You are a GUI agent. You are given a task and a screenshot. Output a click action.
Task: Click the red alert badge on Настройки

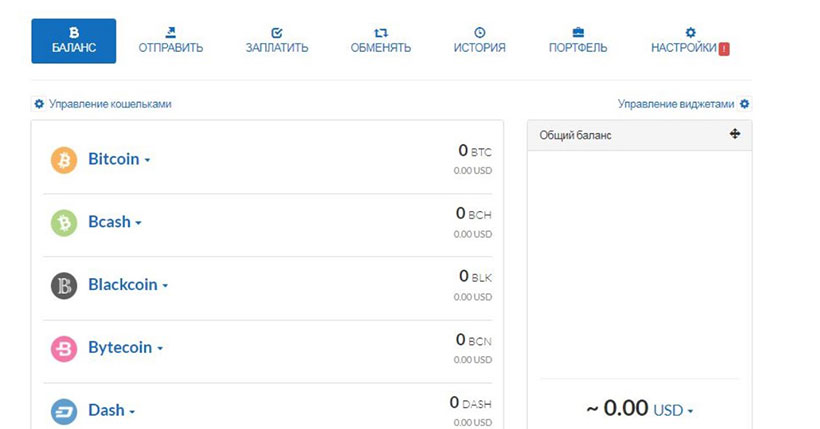tap(724, 49)
